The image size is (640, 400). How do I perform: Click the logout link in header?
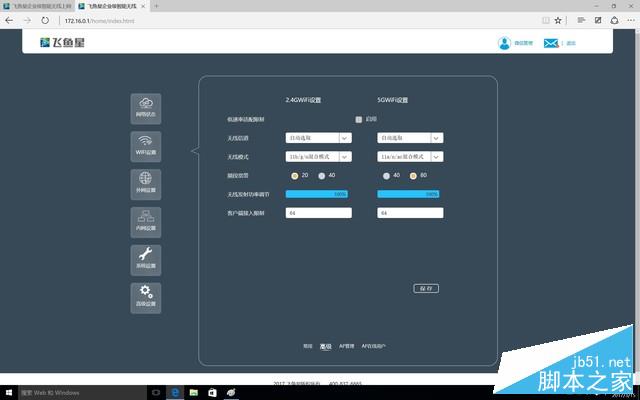point(571,43)
